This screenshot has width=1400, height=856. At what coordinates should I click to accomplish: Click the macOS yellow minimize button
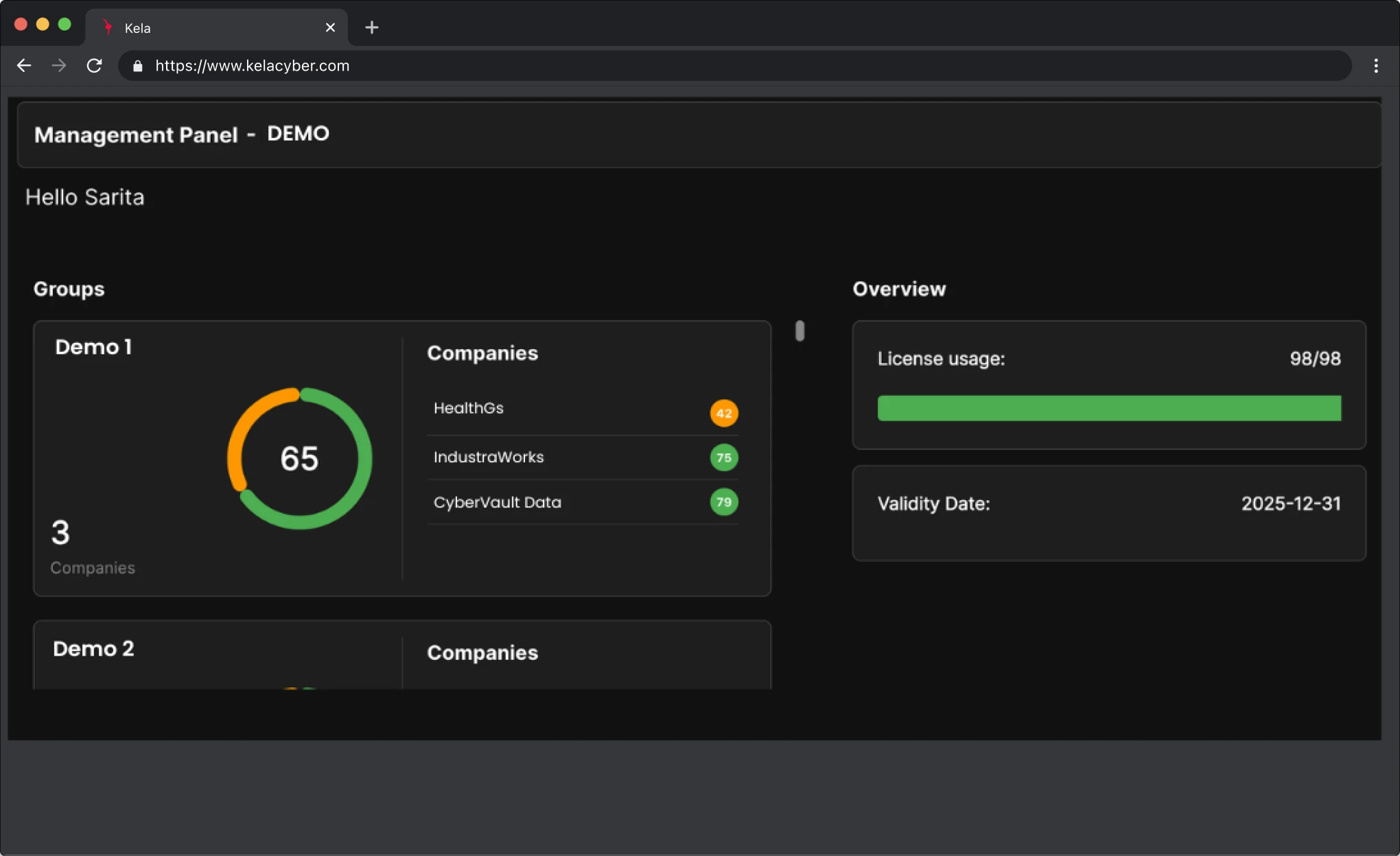tap(43, 24)
